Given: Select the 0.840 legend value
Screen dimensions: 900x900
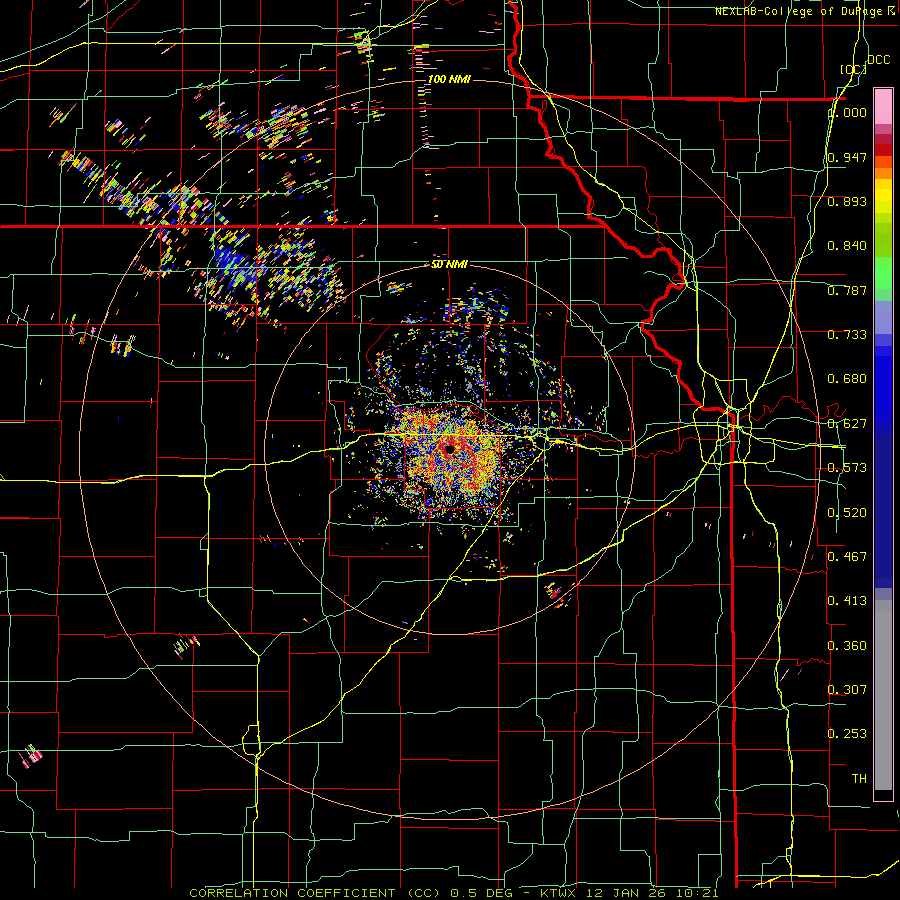Looking at the screenshot, I should click(847, 246).
